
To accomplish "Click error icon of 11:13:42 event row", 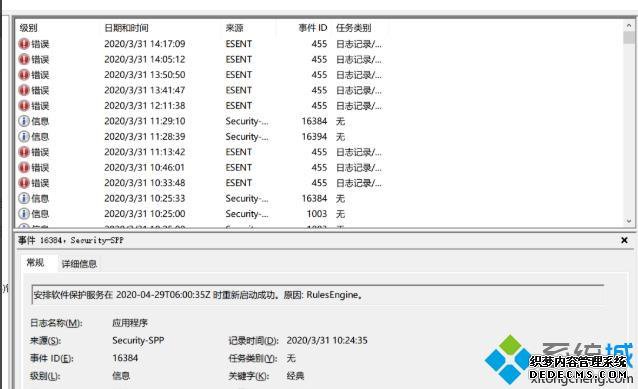I will [x=24, y=152].
